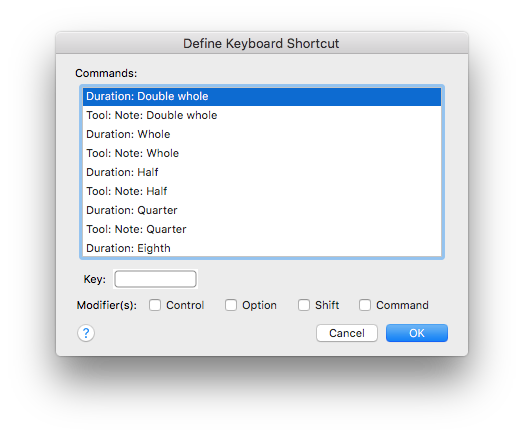Viewport: 524px width, 436px height.
Task: Cancel the keyboard shortcut dialog
Action: (347, 333)
